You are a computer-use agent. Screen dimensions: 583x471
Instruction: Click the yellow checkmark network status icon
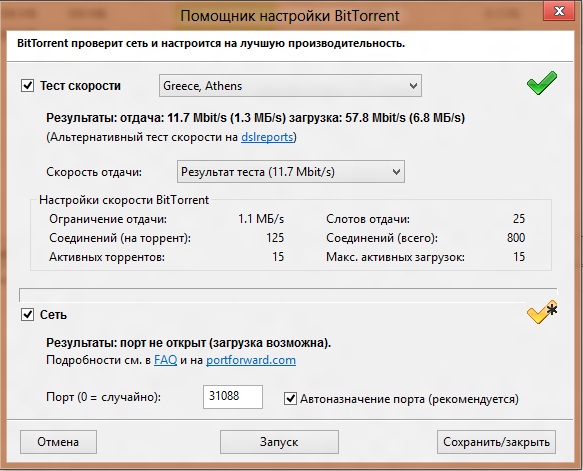(542, 312)
